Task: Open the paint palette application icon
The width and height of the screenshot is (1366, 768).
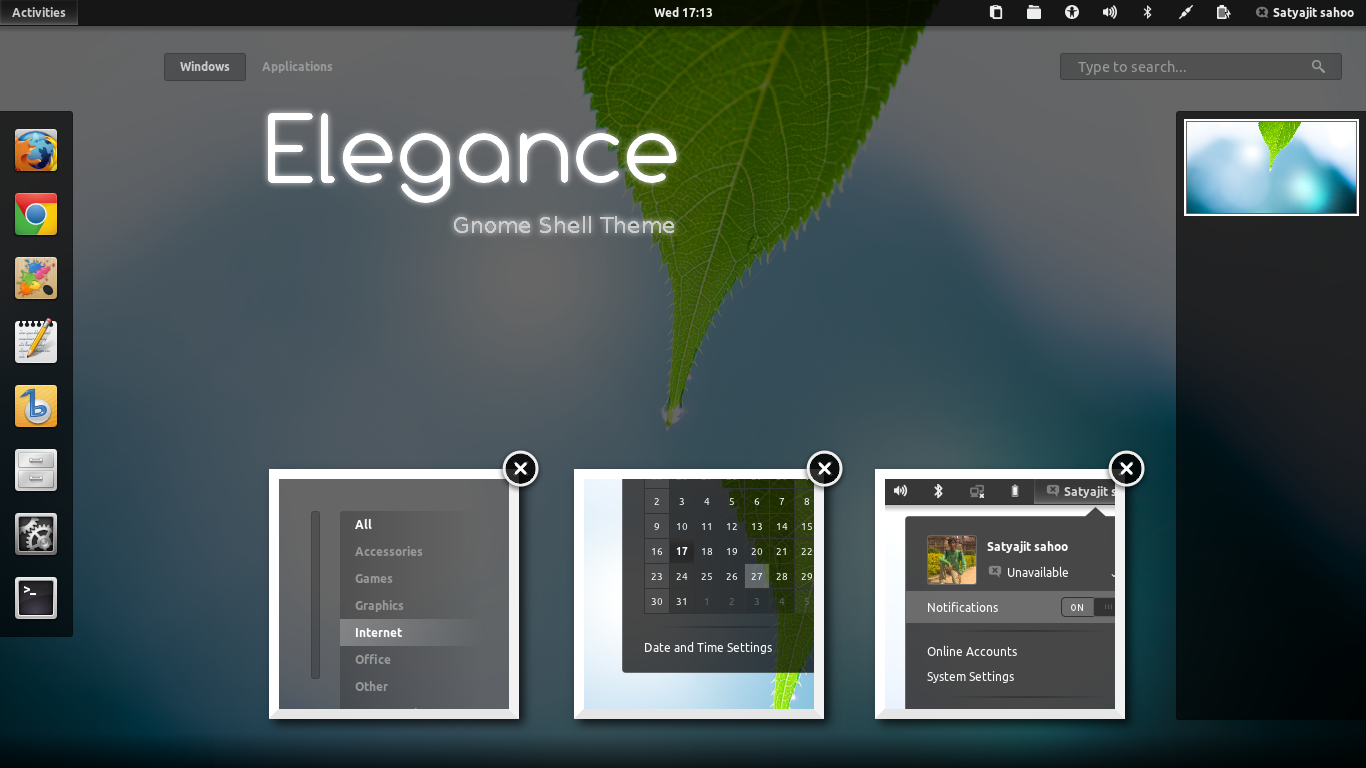Action: (x=36, y=278)
